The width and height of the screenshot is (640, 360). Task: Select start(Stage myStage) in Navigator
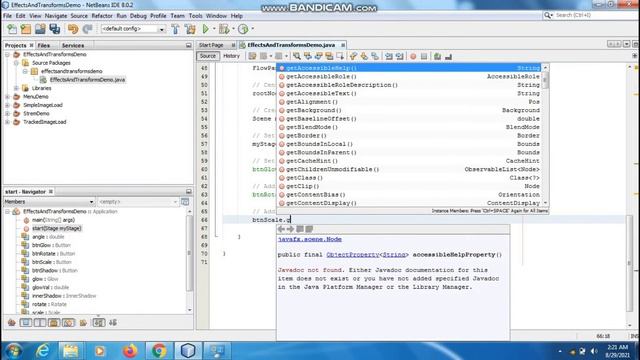point(57,229)
